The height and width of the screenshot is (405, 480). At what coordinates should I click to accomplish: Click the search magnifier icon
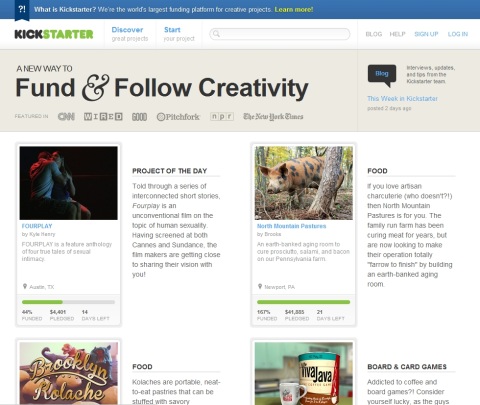(x=216, y=34)
